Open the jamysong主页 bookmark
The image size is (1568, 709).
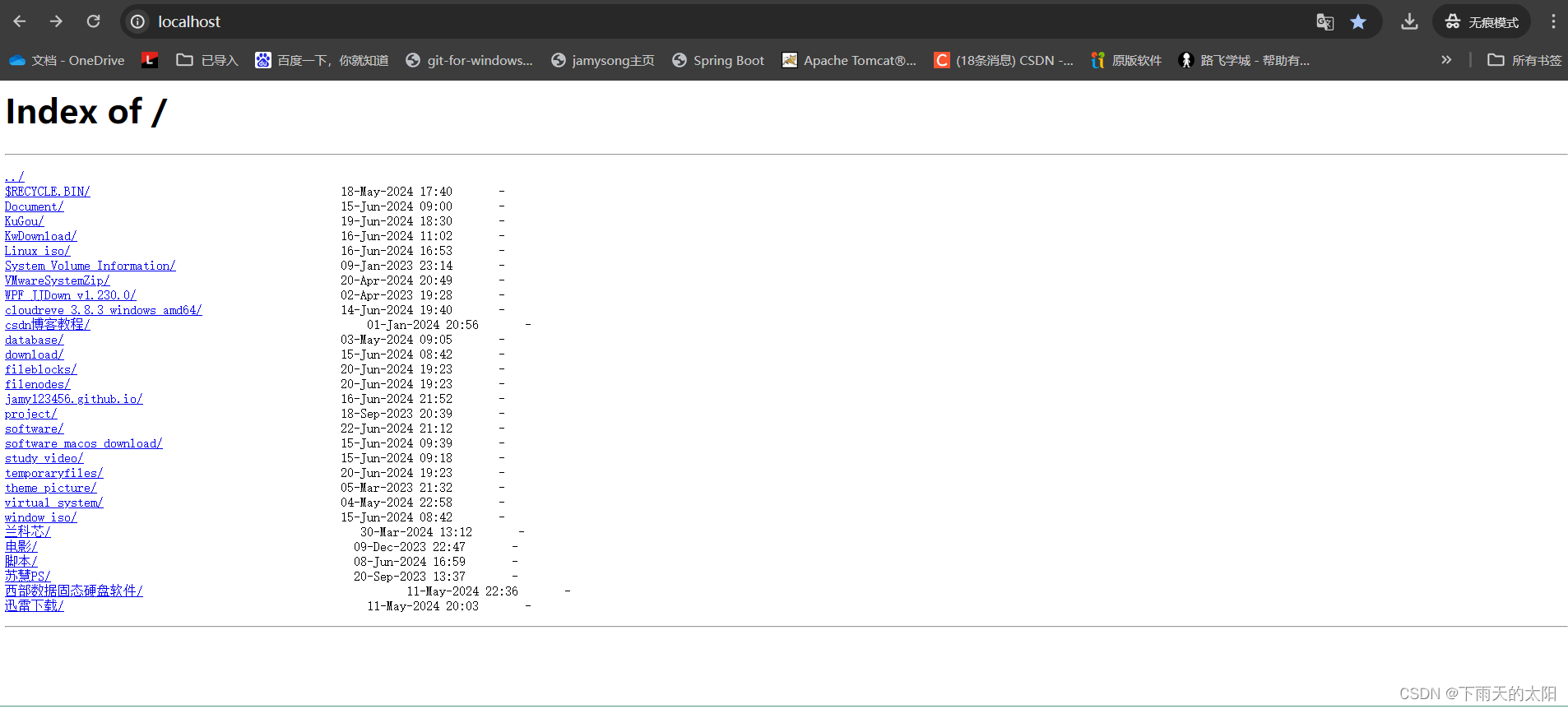pyautogui.click(x=603, y=60)
